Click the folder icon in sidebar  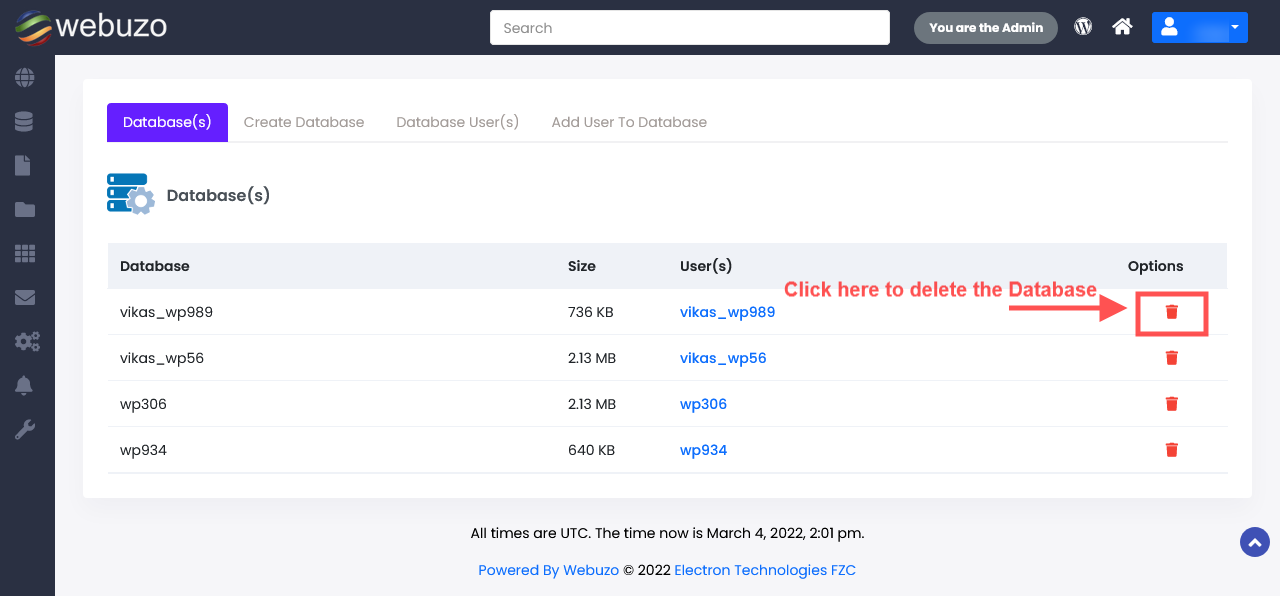tap(25, 209)
